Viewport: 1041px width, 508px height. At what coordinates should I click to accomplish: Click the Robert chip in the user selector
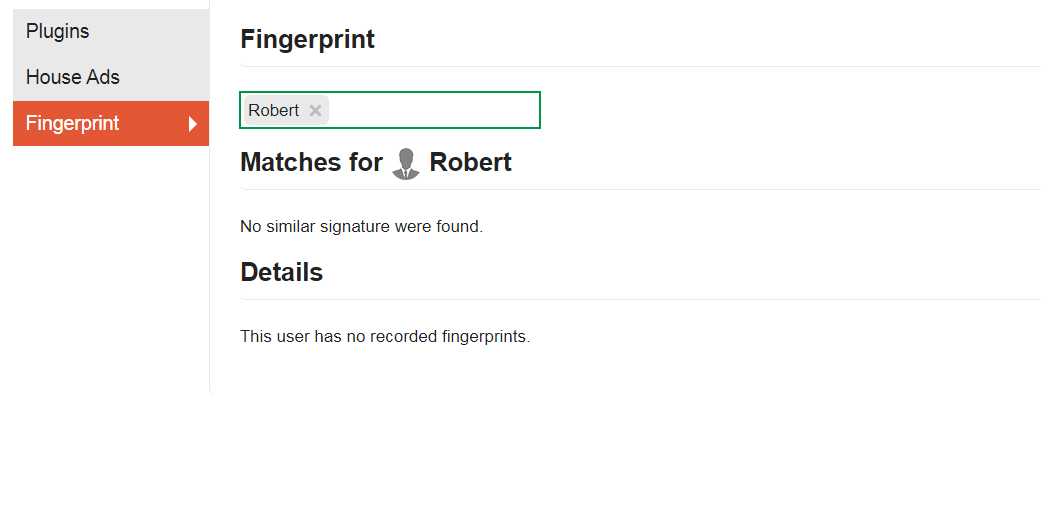click(x=274, y=111)
